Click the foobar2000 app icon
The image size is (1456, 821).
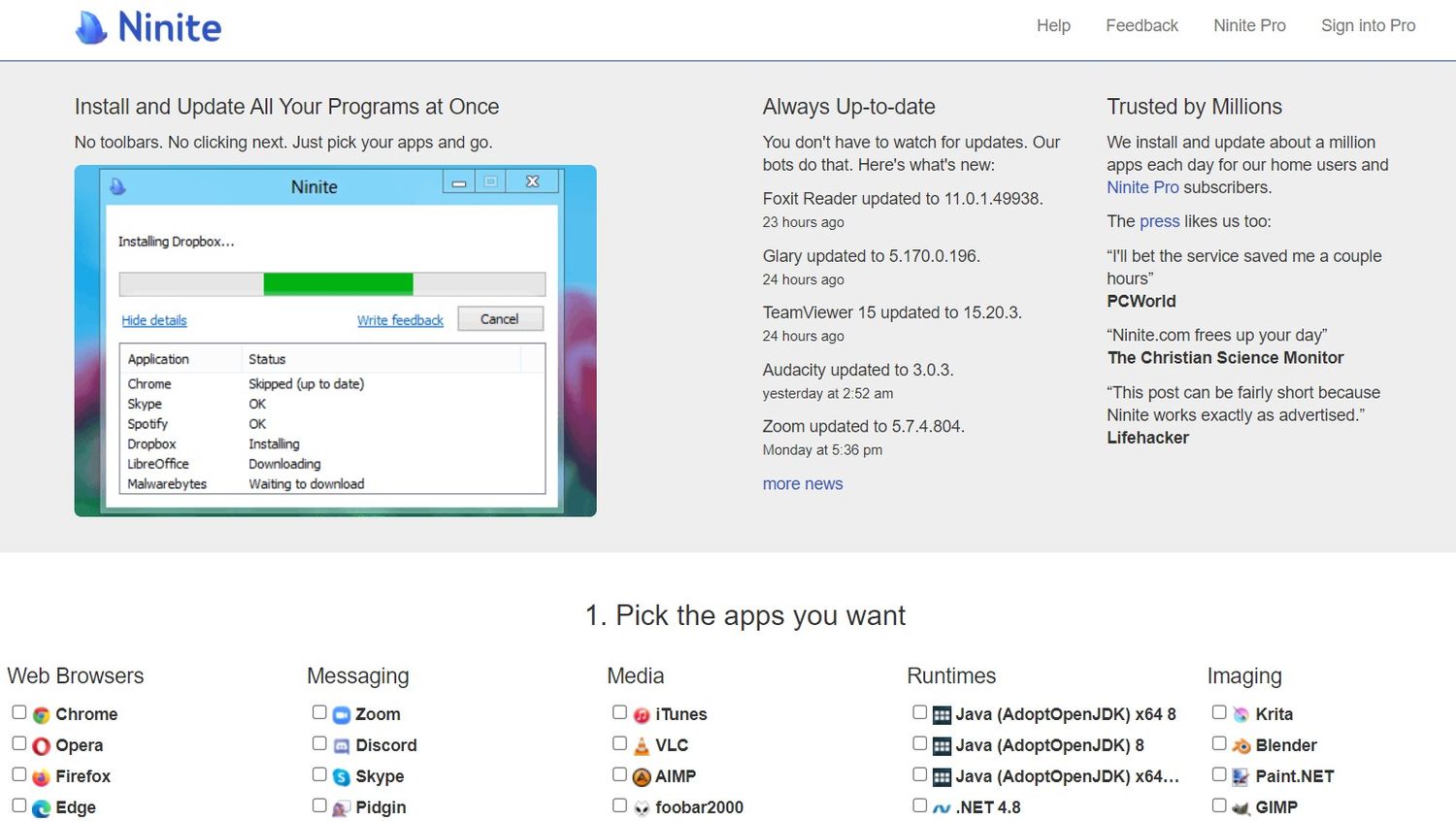coord(642,808)
